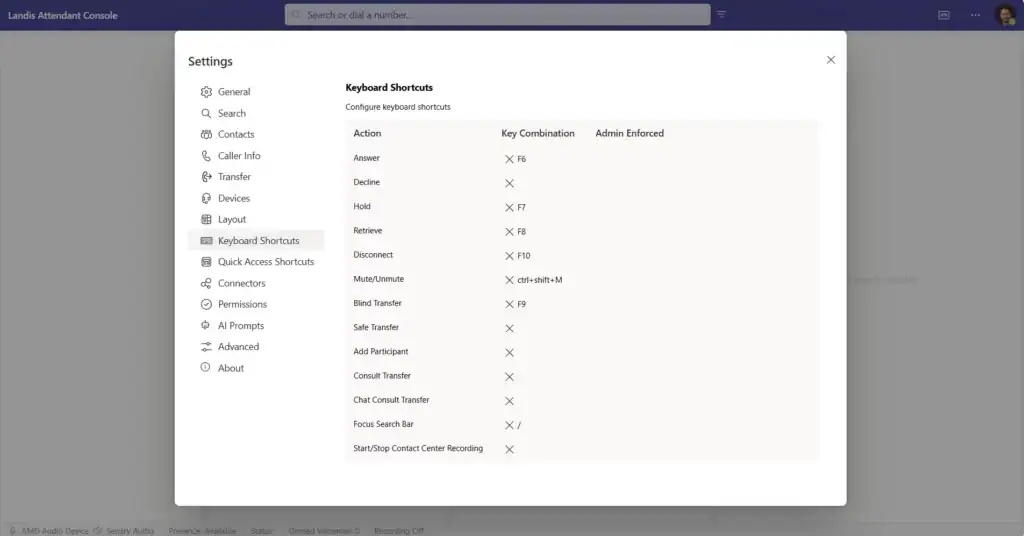
Task: Clear the Hold shortcut F7
Action: (509, 208)
